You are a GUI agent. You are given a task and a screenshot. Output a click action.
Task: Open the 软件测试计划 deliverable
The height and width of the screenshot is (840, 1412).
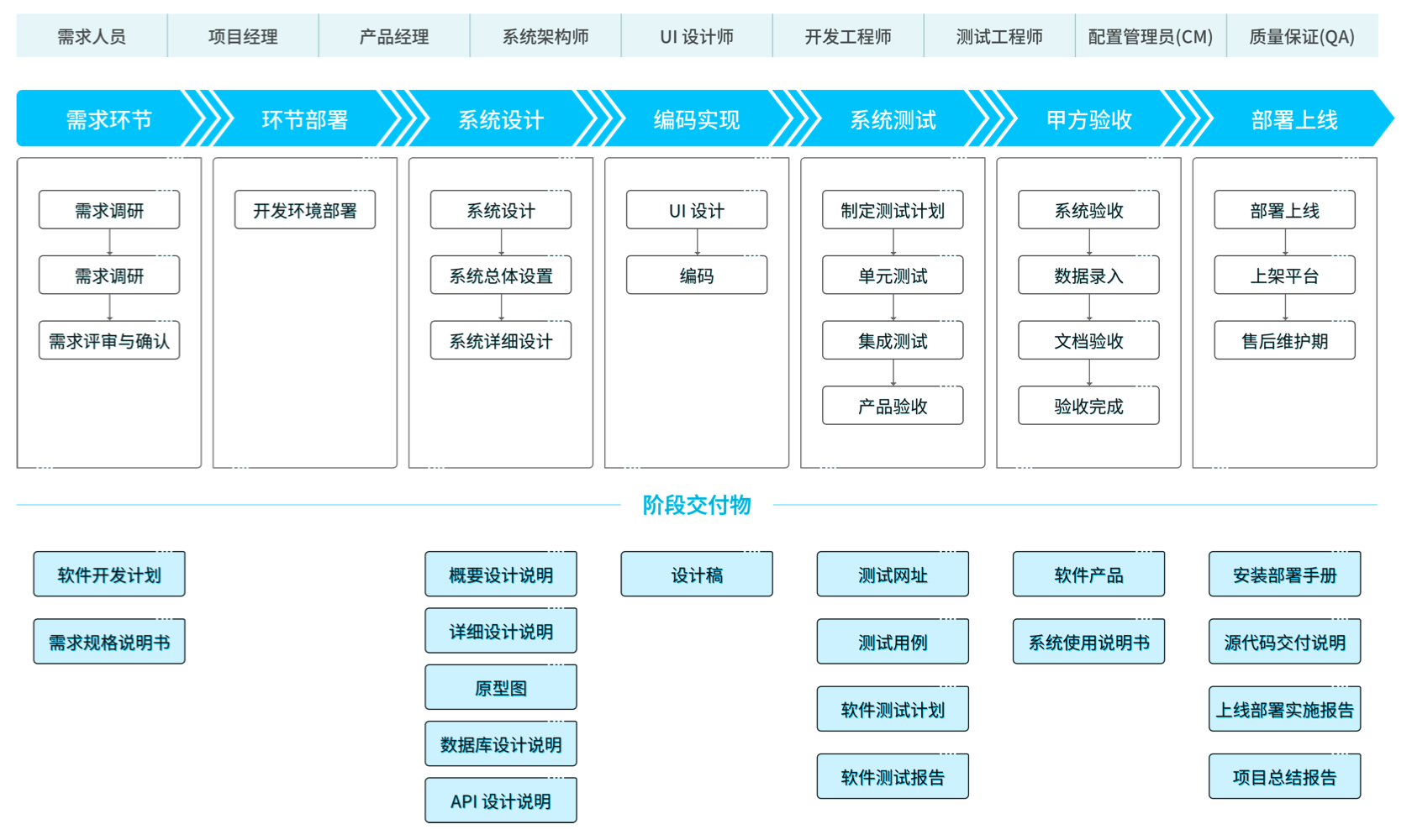point(893,709)
